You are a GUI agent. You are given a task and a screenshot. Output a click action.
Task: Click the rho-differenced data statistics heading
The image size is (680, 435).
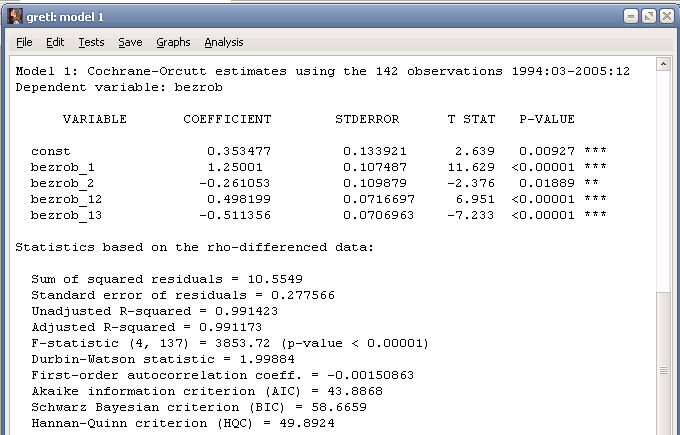click(194, 248)
